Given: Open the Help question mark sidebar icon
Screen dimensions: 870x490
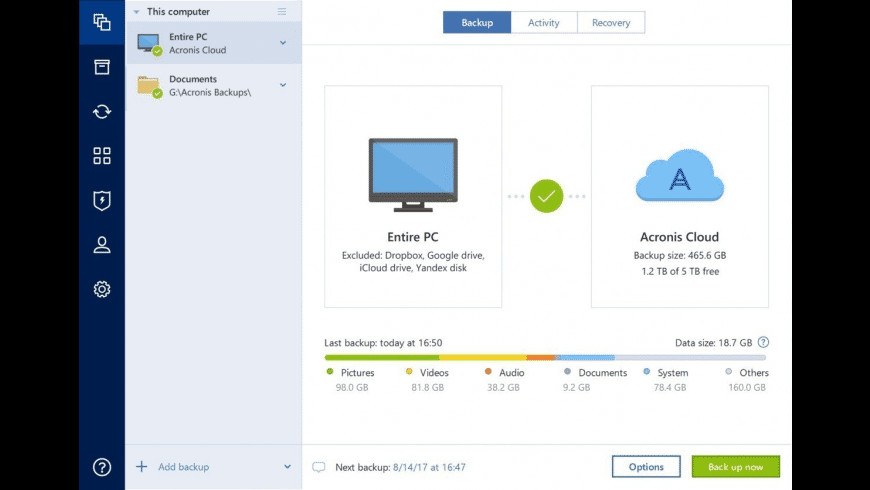Looking at the screenshot, I should click(102, 467).
